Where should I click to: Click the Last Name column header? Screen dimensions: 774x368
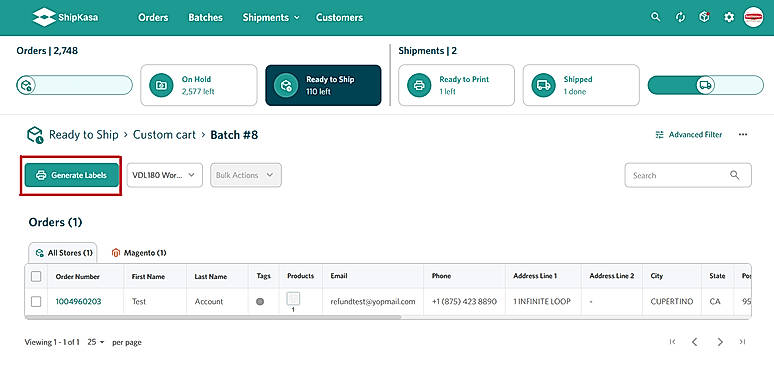211,277
